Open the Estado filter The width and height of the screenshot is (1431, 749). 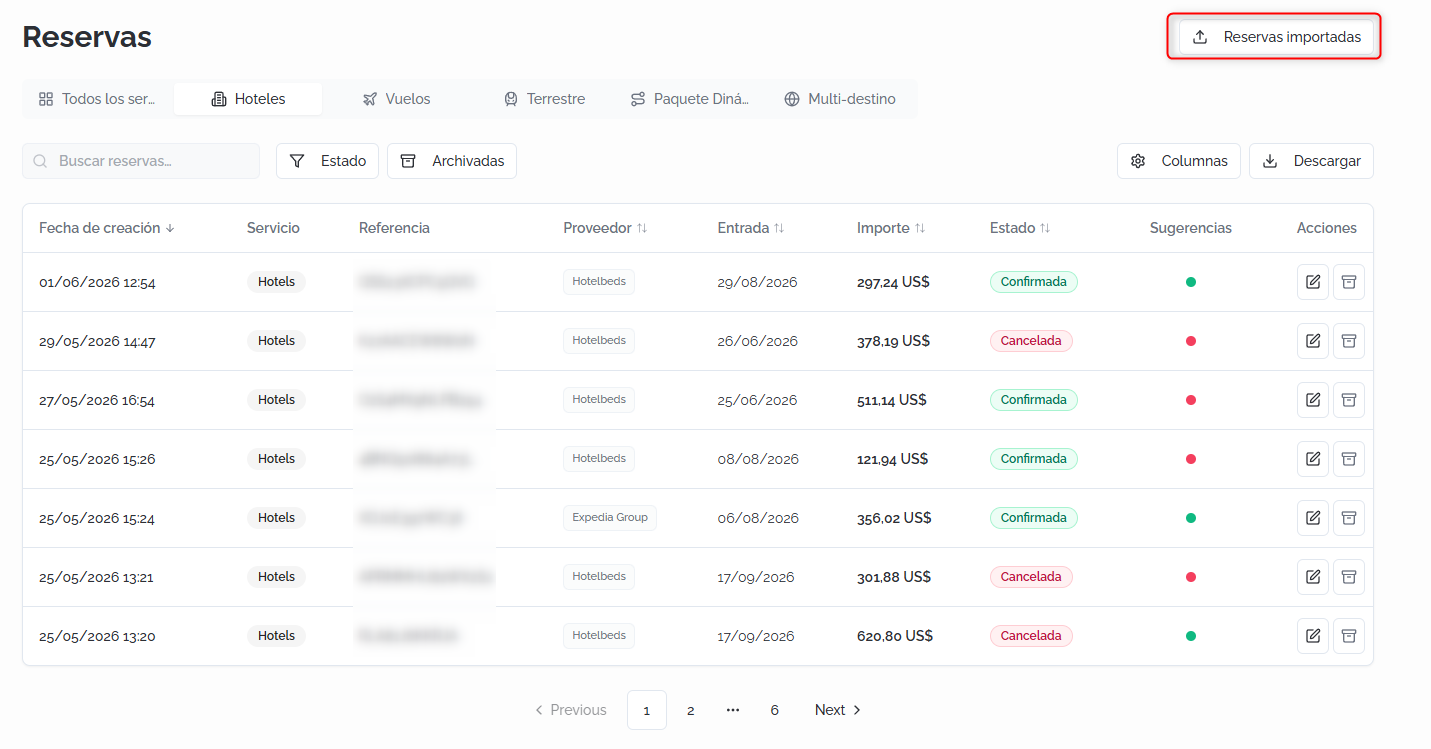[327, 161]
